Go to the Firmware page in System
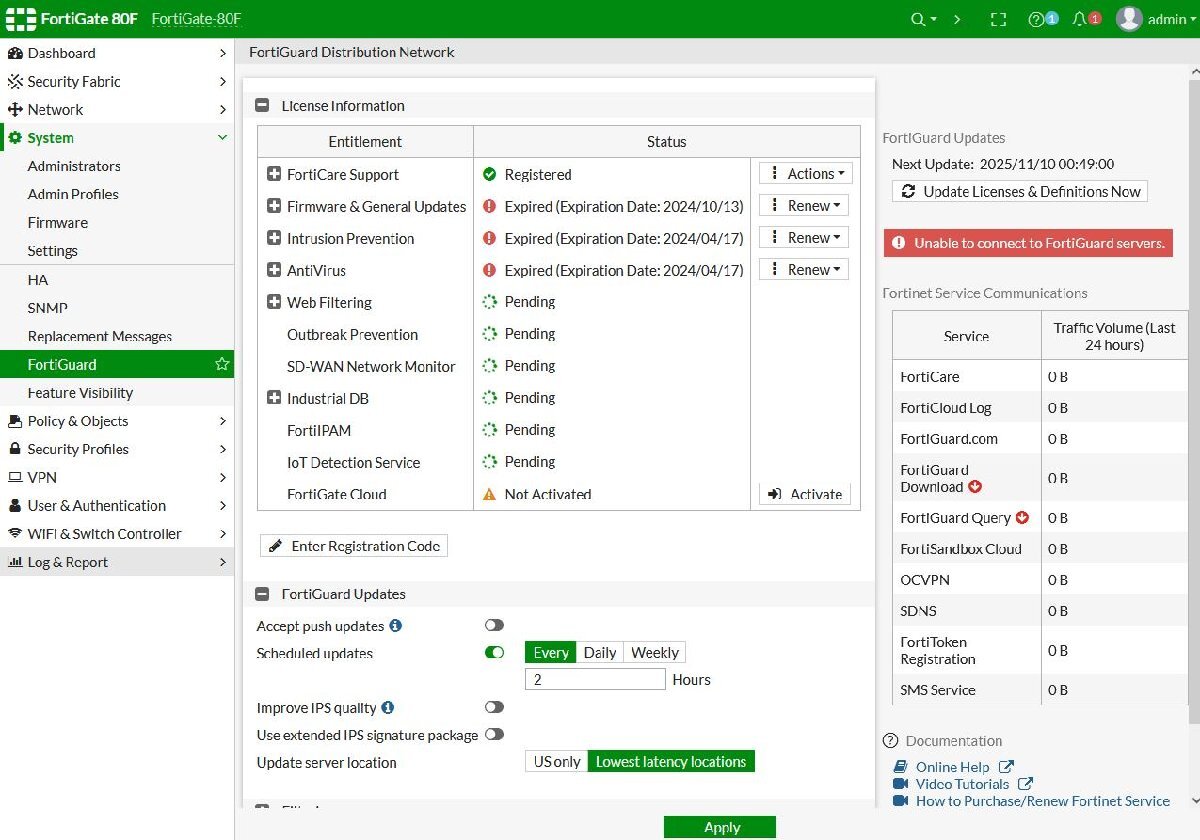 58,223
